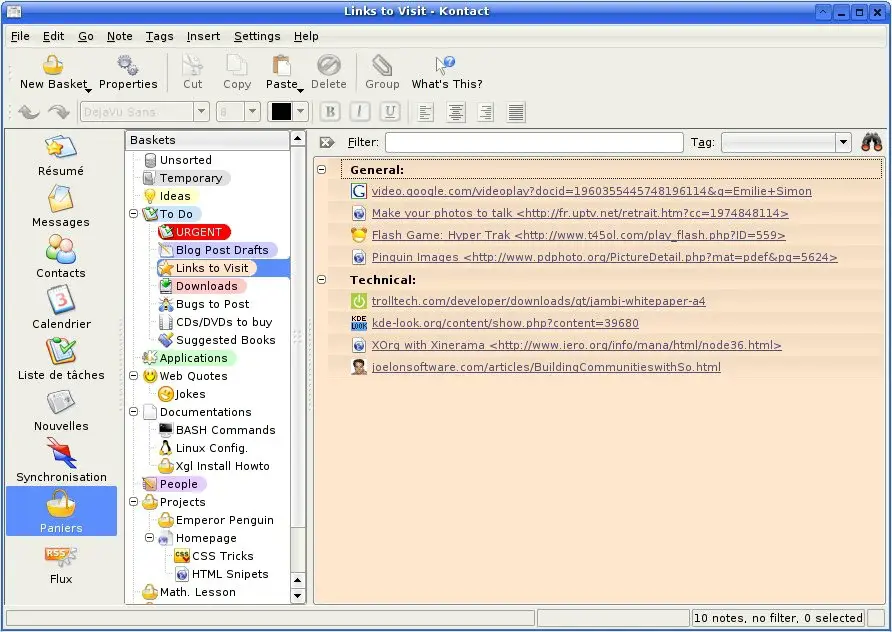This screenshot has height=632, width=892.
Task: Click the clear filter icon beside Filter
Action: click(327, 142)
